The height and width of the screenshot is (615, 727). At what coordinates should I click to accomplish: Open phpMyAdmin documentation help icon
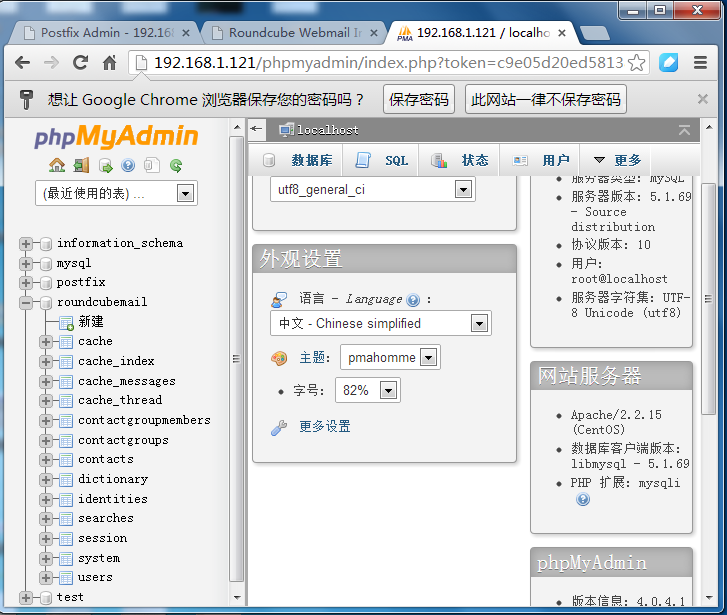point(128,165)
